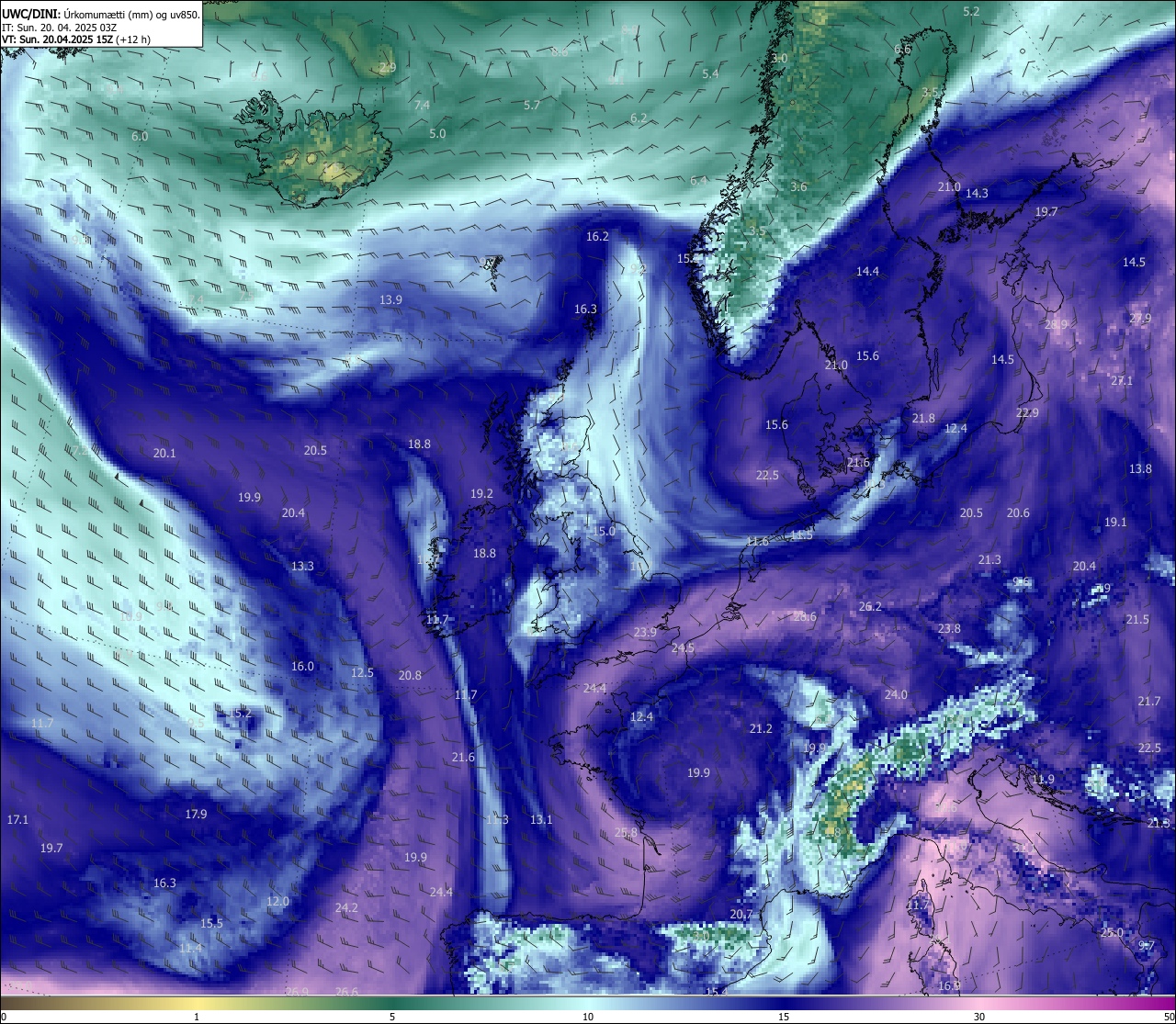Click the map value '13.9' north of Scotland

[390, 300]
